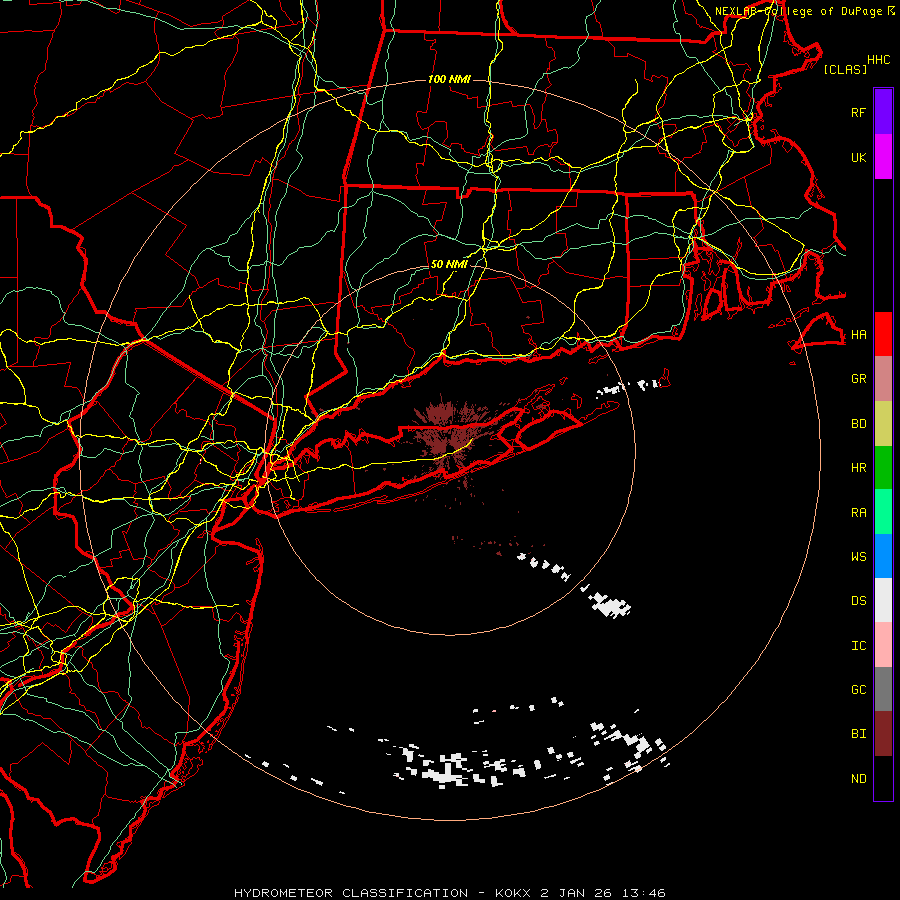The height and width of the screenshot is (900, 900).
Task: Click the WS legend label
Action: tap(858, 557)
